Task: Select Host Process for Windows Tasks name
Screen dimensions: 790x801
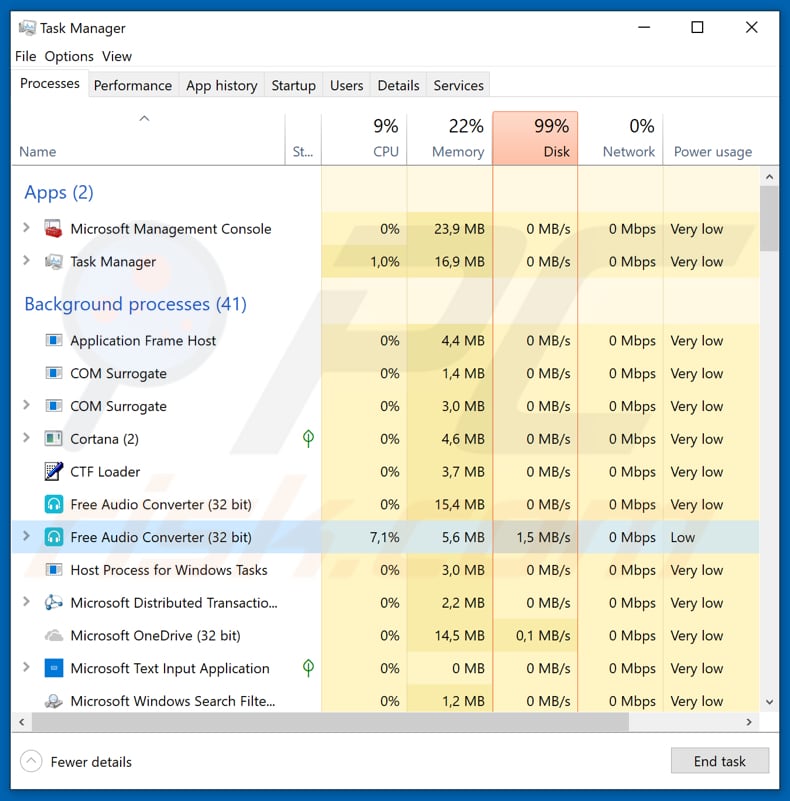Action: pyautogui.click(x=169, y=570)
